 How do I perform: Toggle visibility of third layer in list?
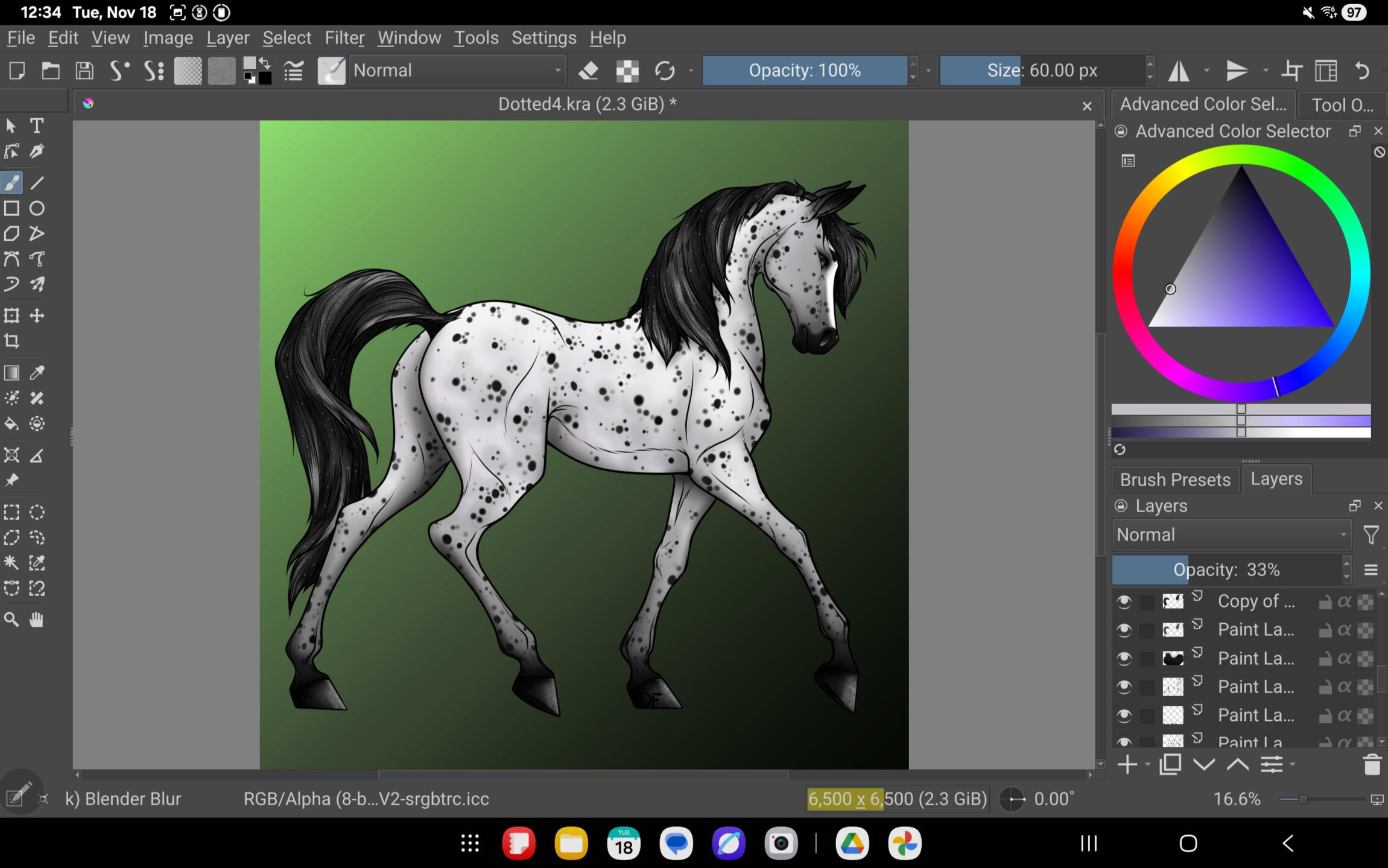click(x=1124, y=658)
